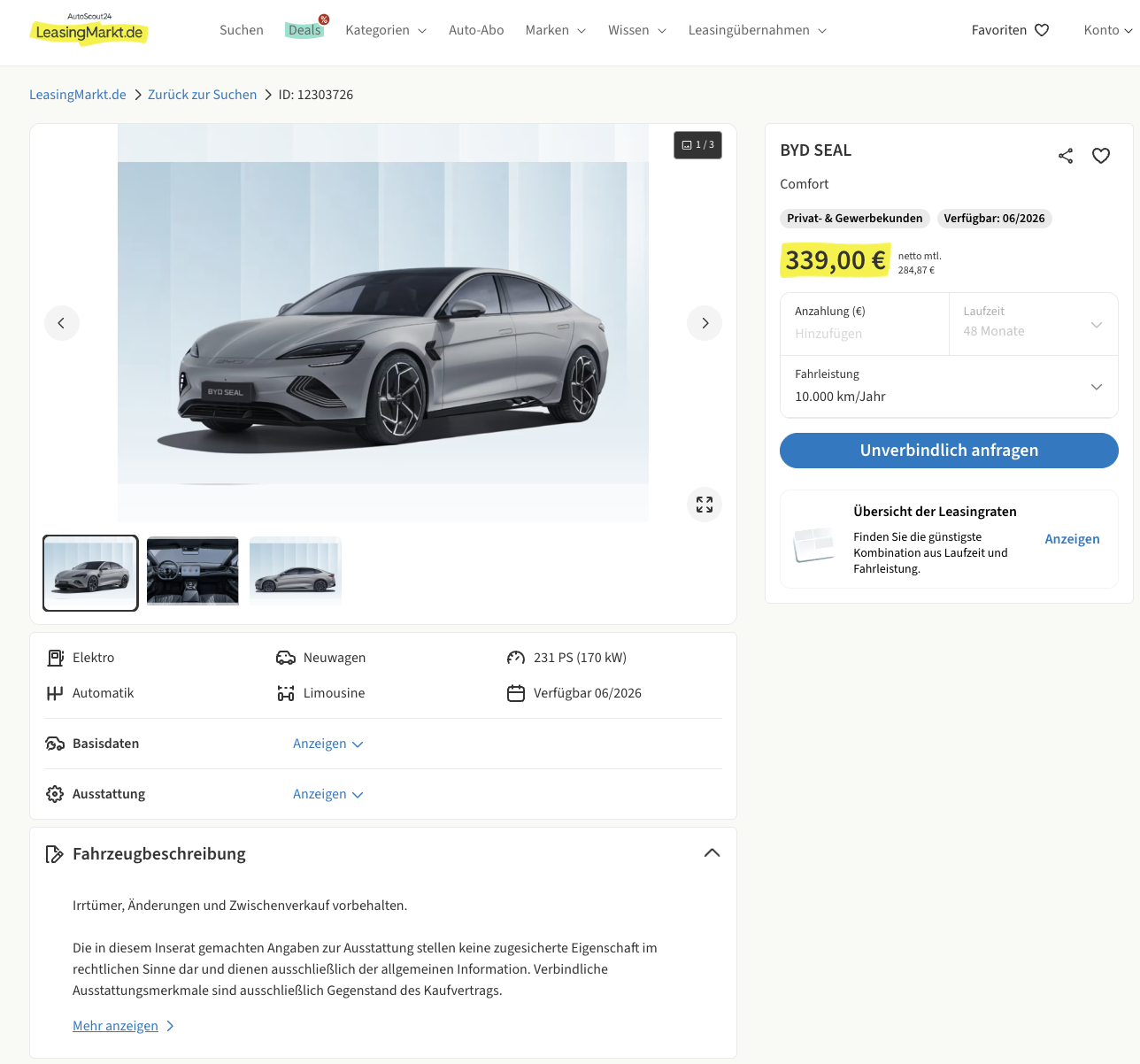This screenshot has width=1140, height=1064.
Task: Open the LeasingMarkt.de logo homepage
Action: pyautogui.click(x=89, y=31)
